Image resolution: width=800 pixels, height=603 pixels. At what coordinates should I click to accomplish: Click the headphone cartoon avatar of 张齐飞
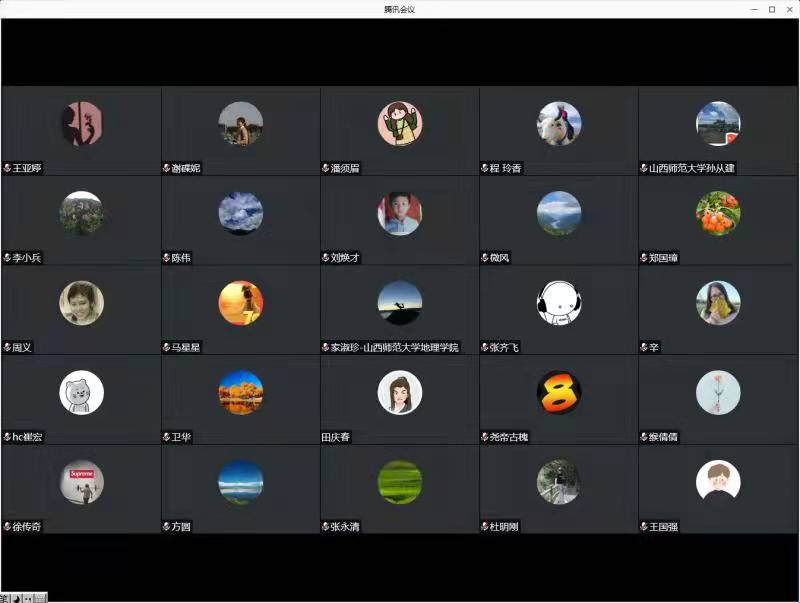(x=559, y=303)
